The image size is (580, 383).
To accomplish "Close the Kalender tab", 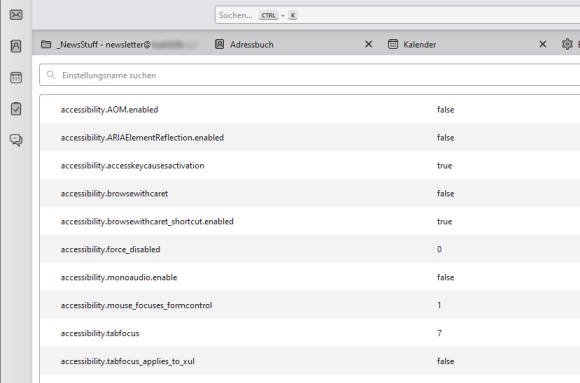I will click(x=543, y=44).
